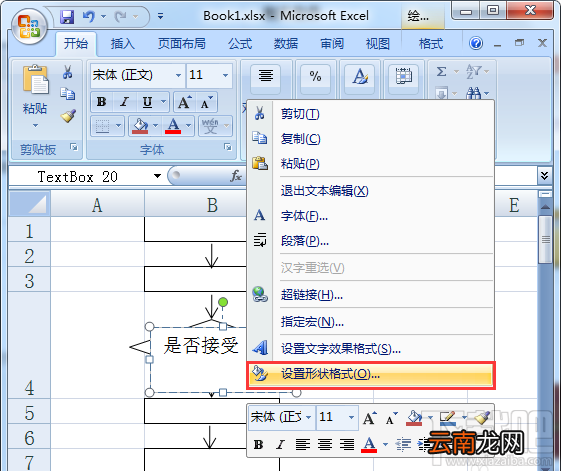Activate the Format Painter brush in ribbon
This screenshot has height=471, width=561.
click(68, 116)
